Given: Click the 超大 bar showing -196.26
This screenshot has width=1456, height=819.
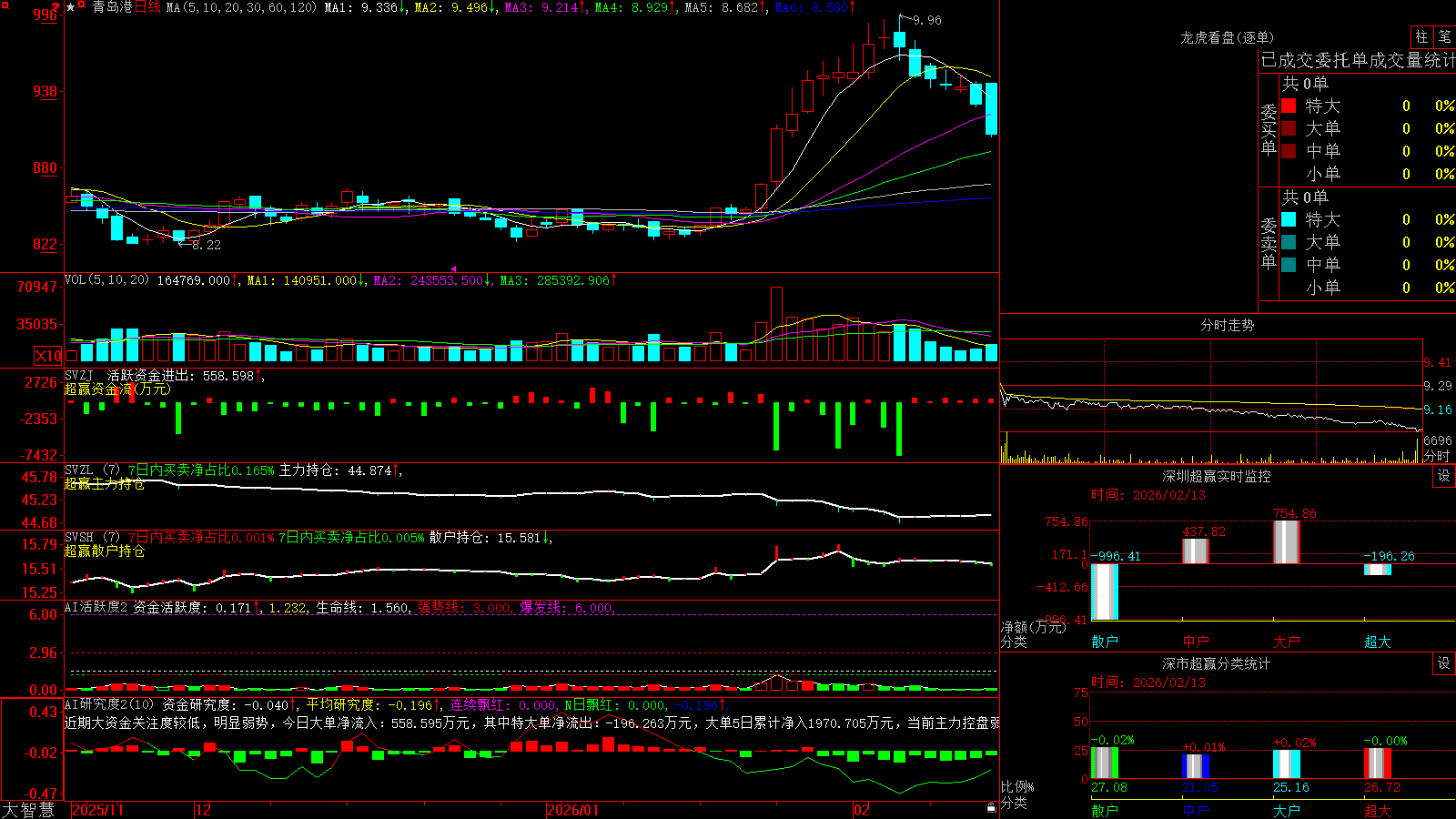Looking at the screenshot, I should click(1378, 570).
